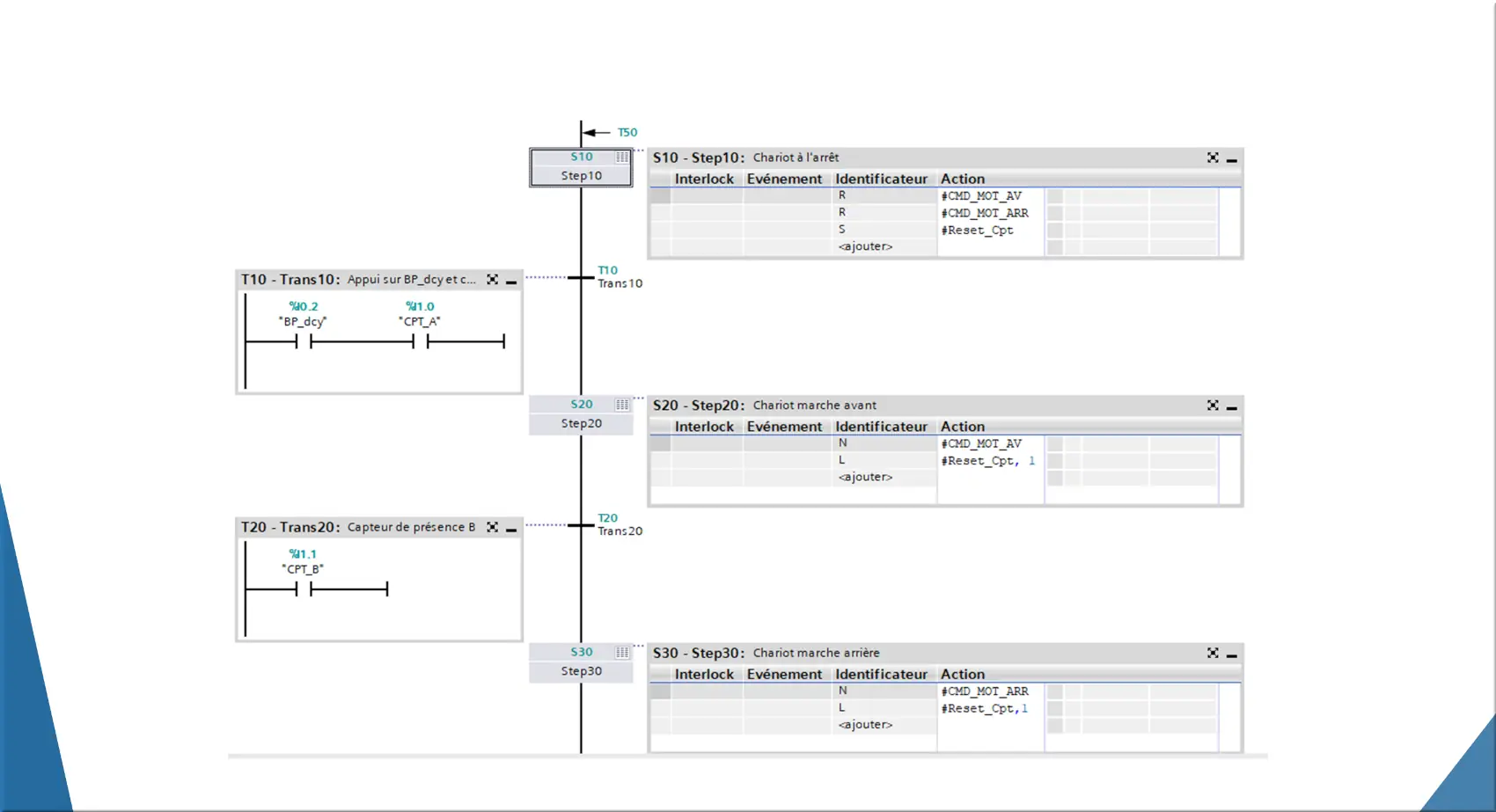Collapse the S10 - Step10 action table
Image resolution: width=1496 pixels, height=812 pixels.
pos(1232,160)
